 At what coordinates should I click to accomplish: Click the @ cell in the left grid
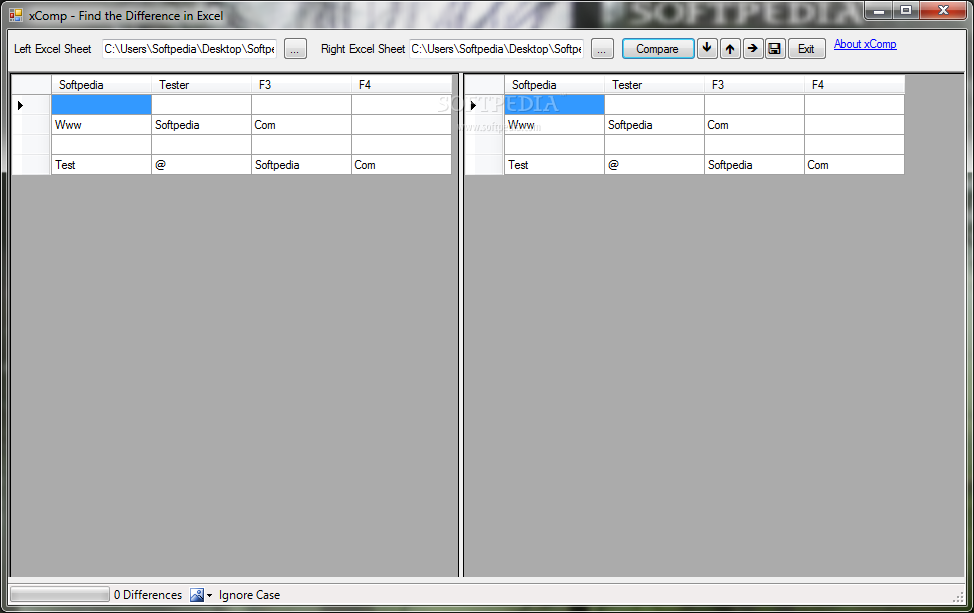coord(201,165)
